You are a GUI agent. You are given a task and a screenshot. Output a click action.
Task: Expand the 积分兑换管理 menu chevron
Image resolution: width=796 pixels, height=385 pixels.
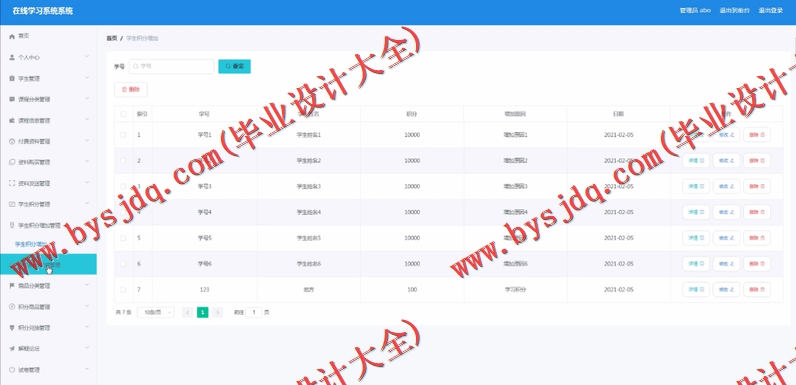(x=87, y=328)
